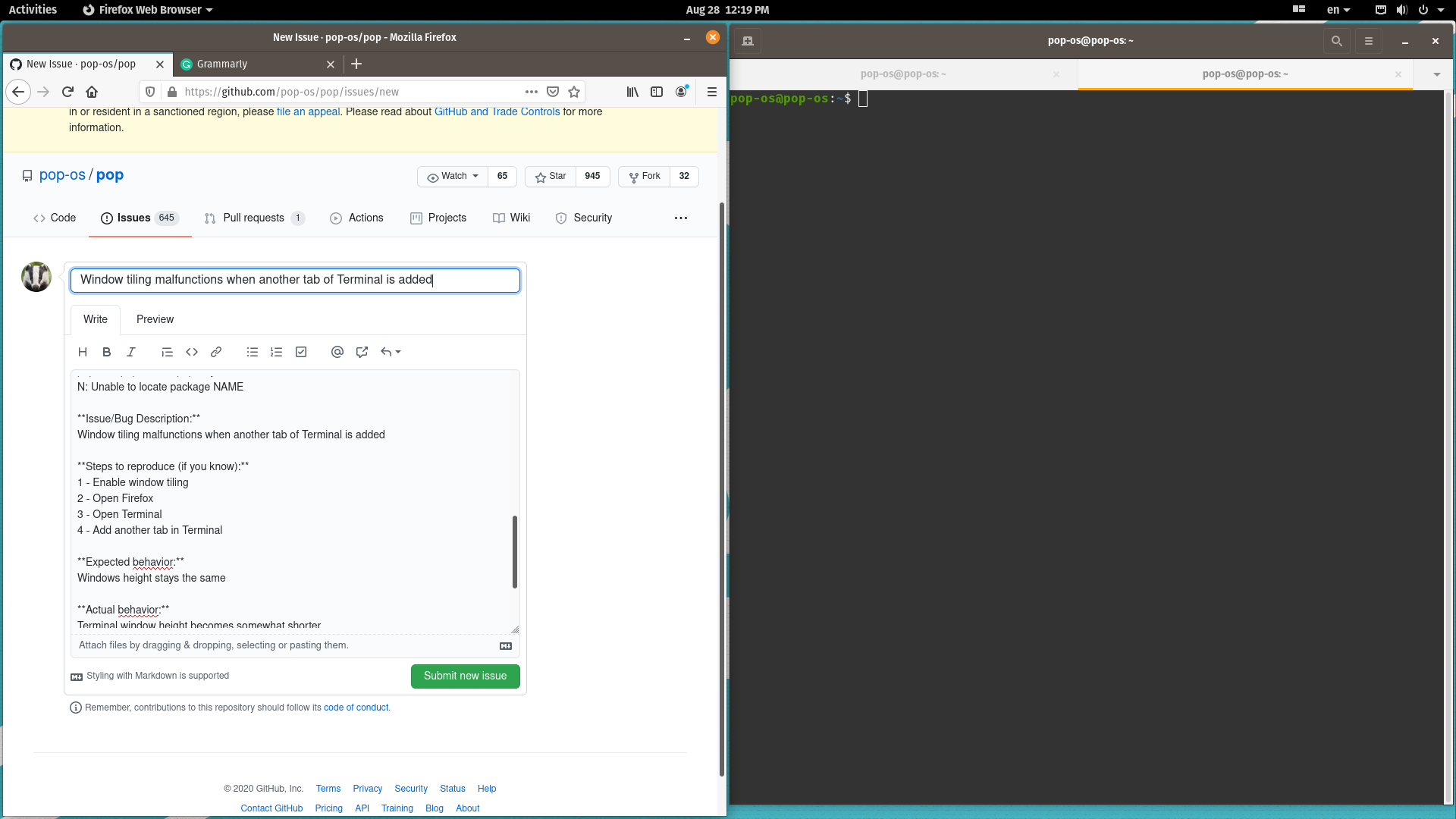Apply bold formatting to issue text
1456x819 pixels.
click(x=106, y=352)
